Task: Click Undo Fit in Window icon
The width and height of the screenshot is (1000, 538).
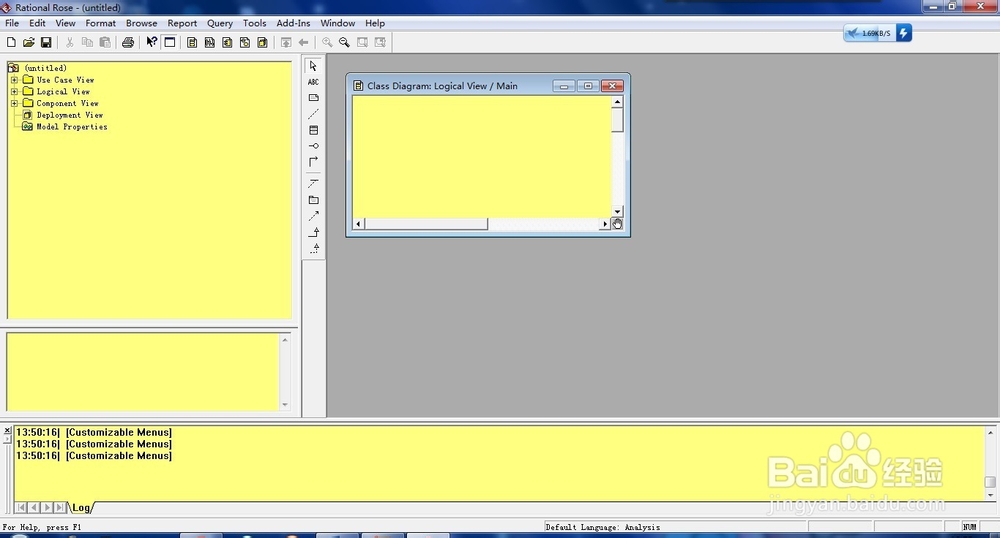Action: point(380,42)
